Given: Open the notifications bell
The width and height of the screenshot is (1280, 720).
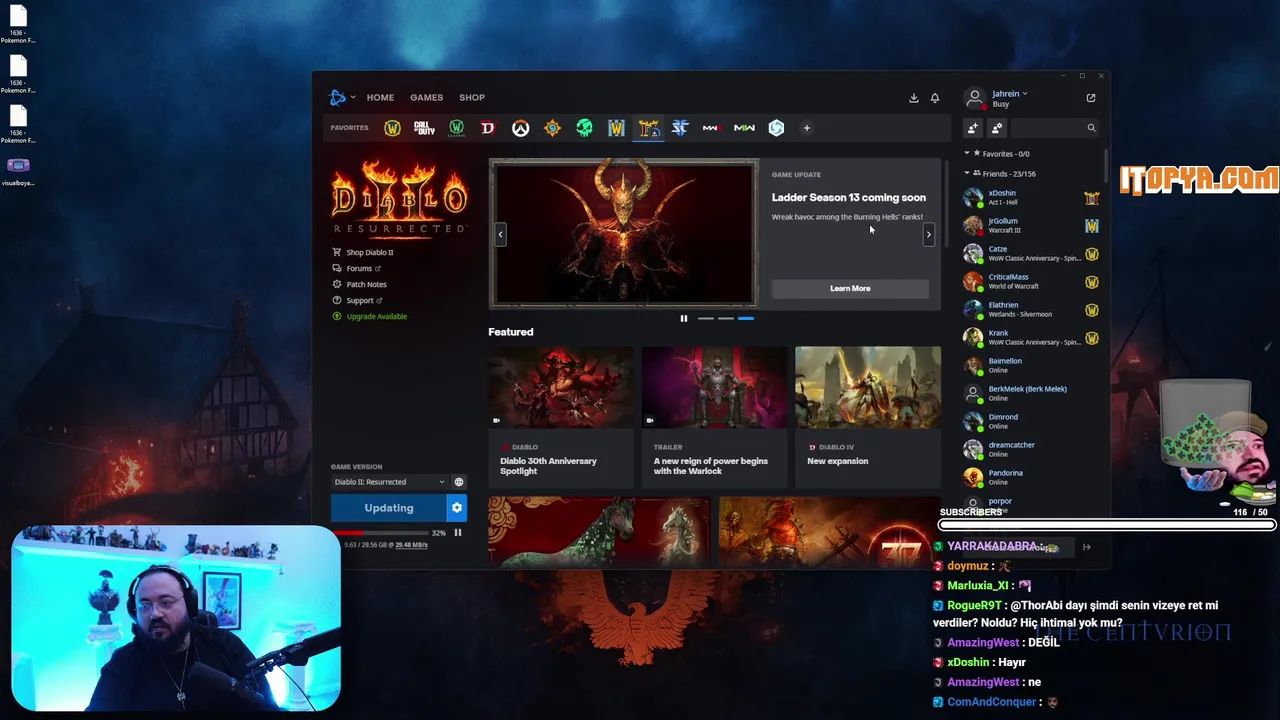Looking at the screenshot, I should coord(935,98).
